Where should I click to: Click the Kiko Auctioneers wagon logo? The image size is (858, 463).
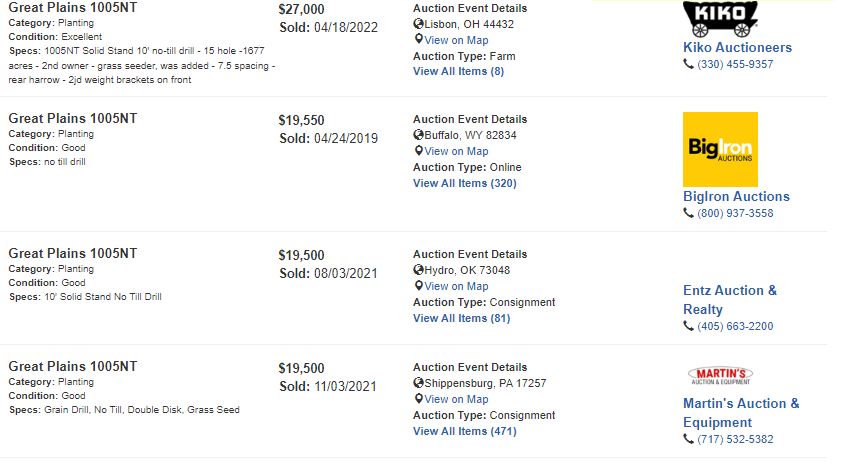720,18
